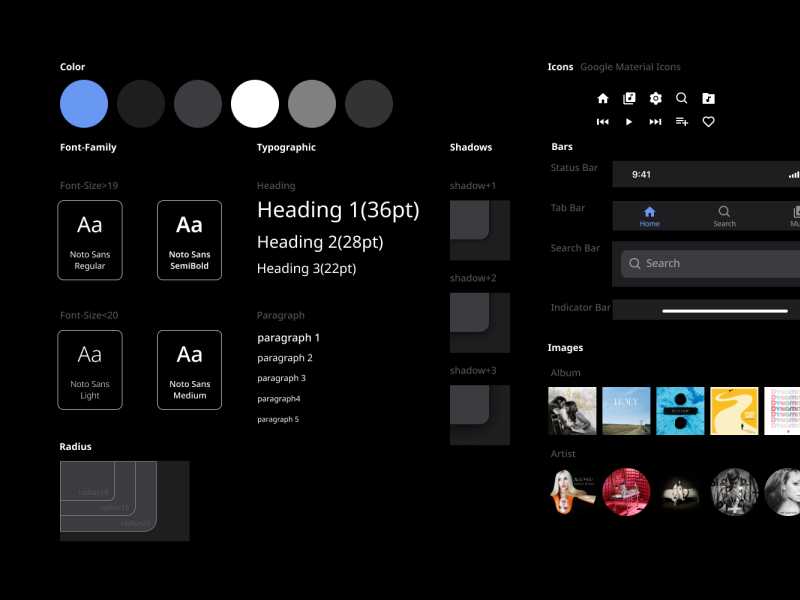Select the home icon in Material Icons
800x600 pixels.
click(603, 98)
